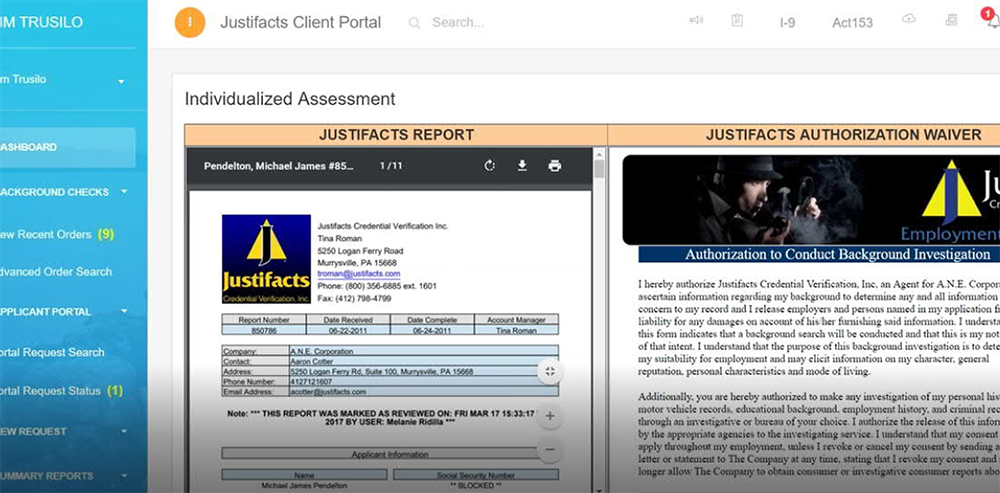
Task: Open the clipboard icon in top bar
Action: click(737, 21)
